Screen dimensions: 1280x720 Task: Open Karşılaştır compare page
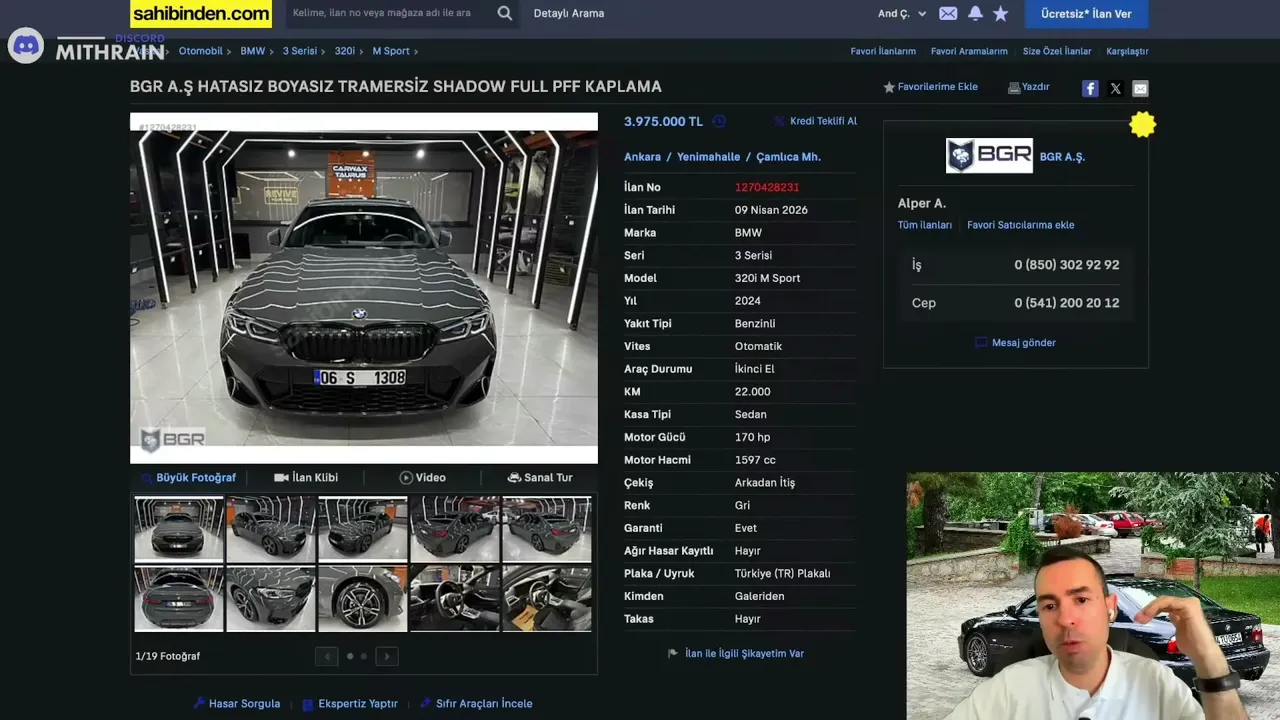[1127, 51]
